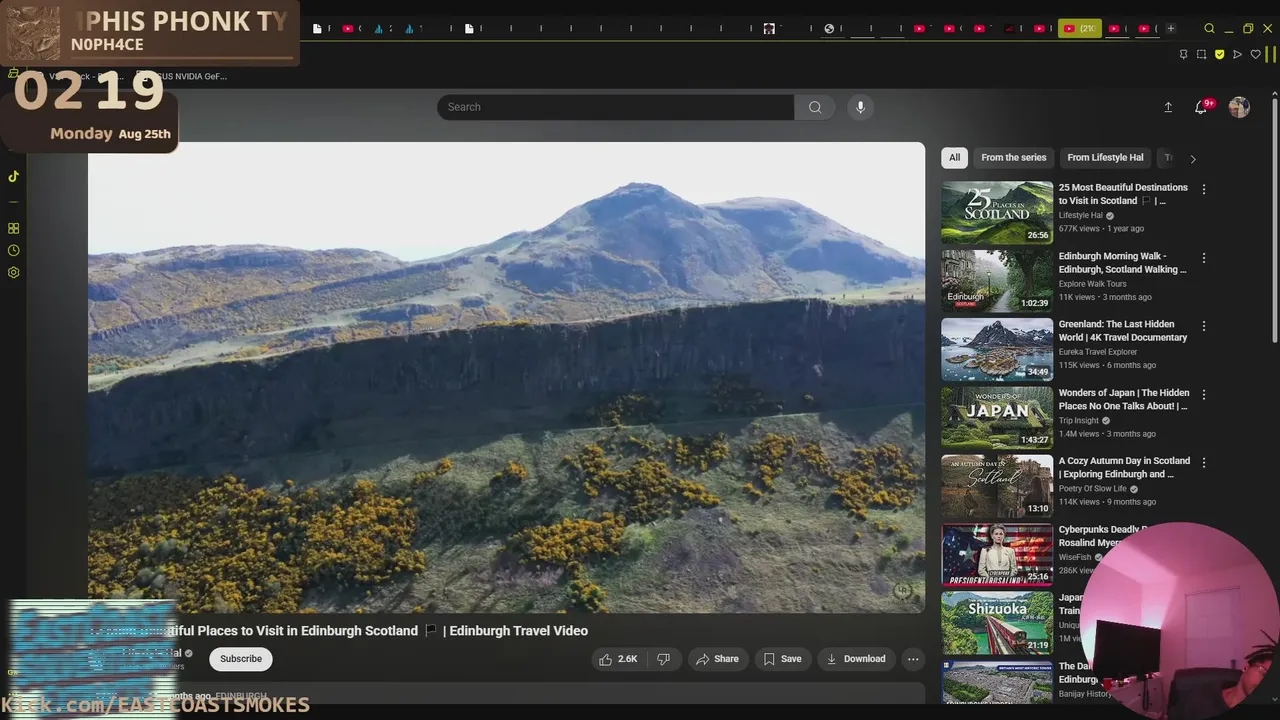This screenshot has width=1280, height=720.
Task: Click the Share button
Action: coord(717,659)
